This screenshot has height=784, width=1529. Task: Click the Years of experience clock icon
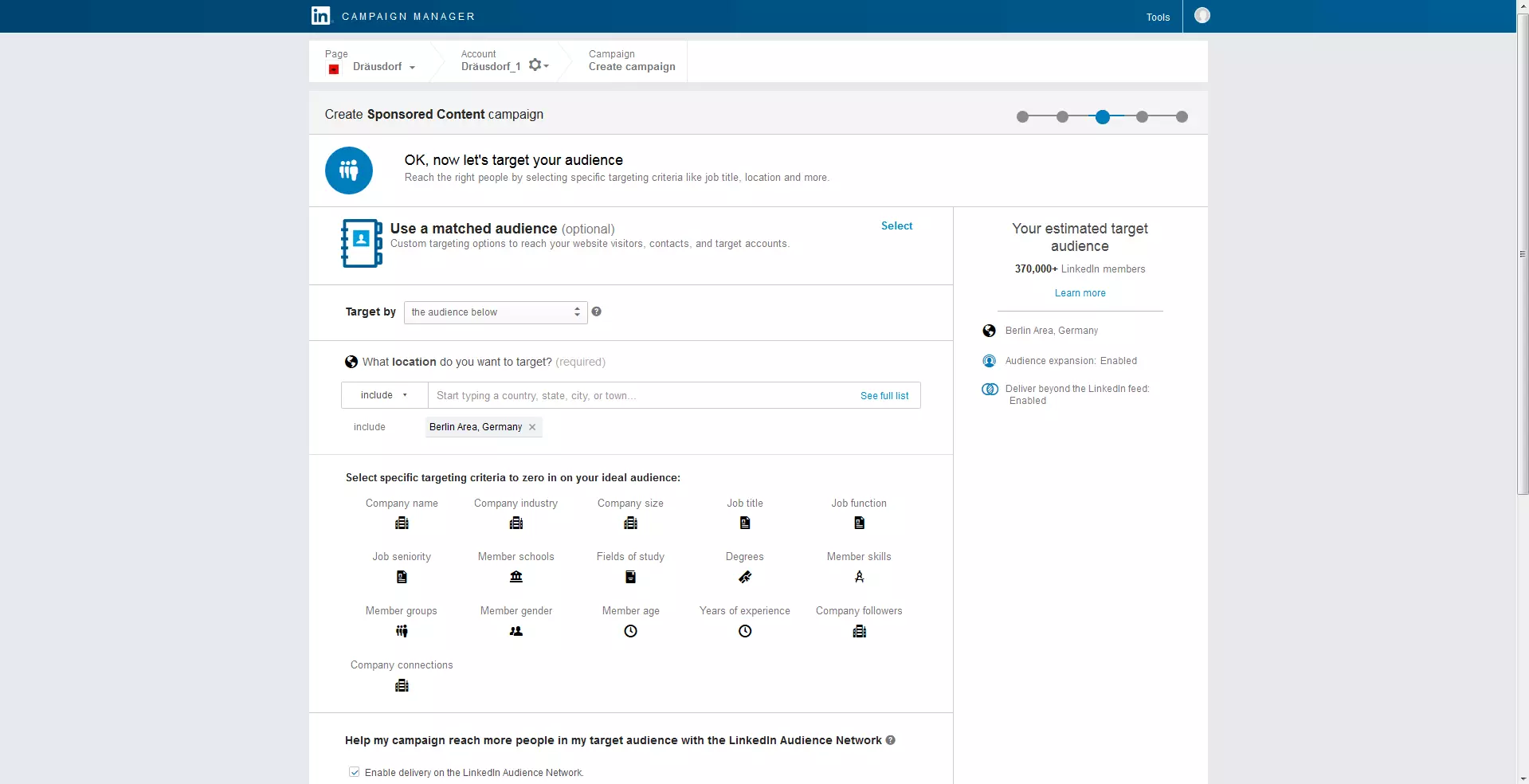745,631
